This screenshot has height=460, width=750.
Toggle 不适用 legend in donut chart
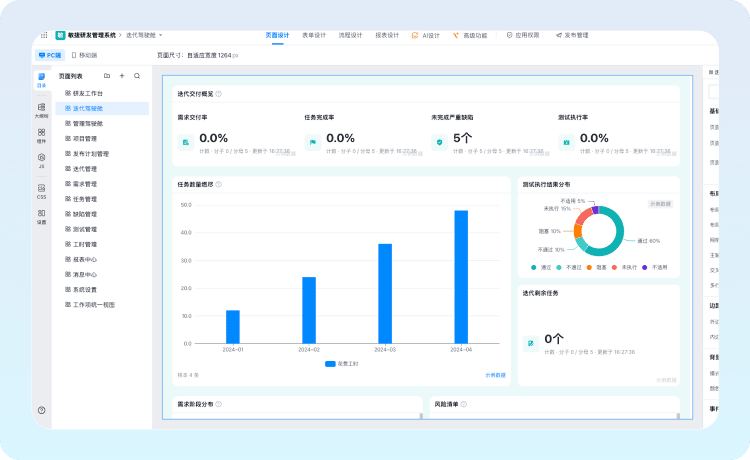(654, 268)
